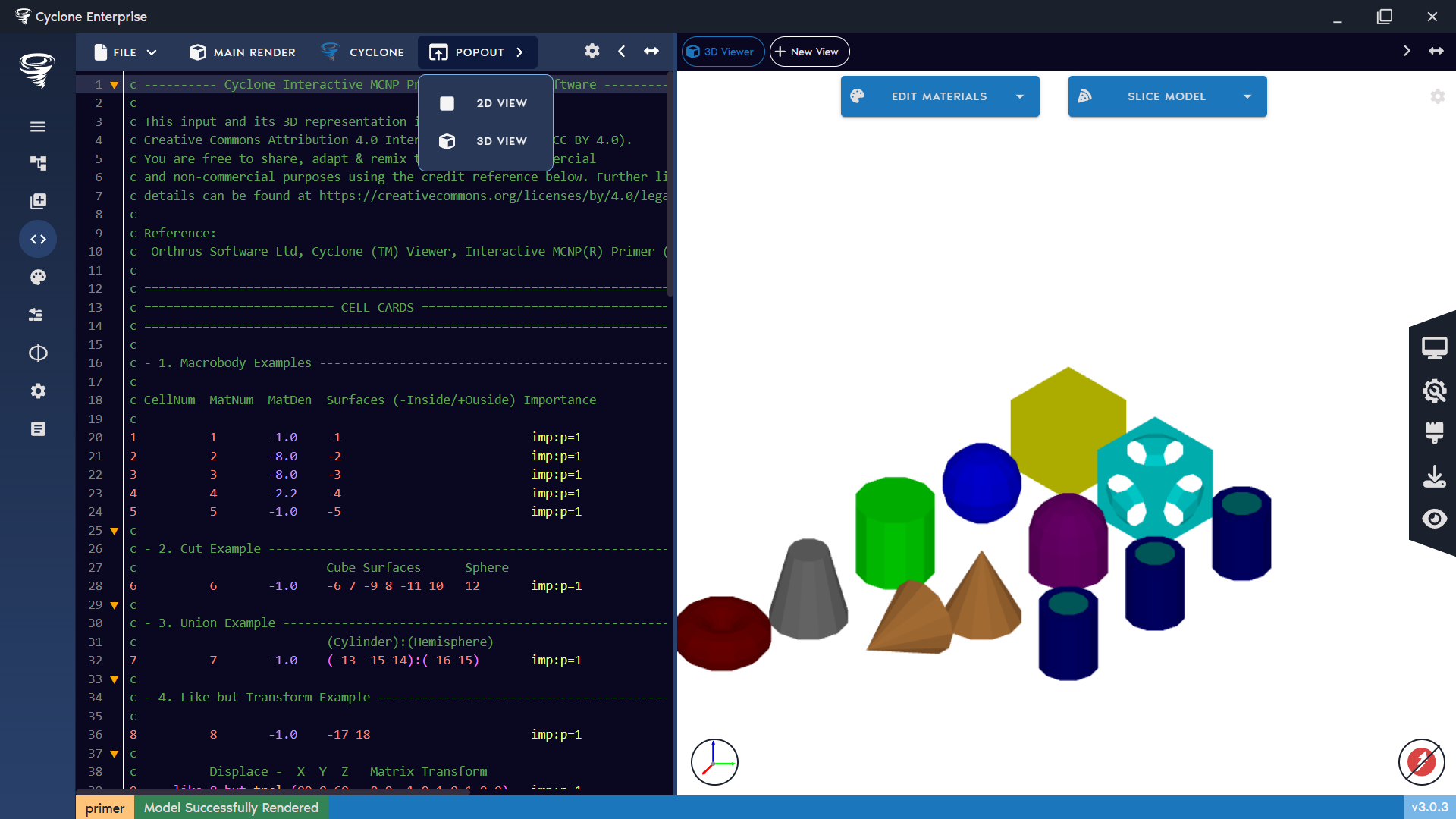Open the render tools wrench icon on right
This screenshot has width=1456, height=819.
[x=1436, y=391]
